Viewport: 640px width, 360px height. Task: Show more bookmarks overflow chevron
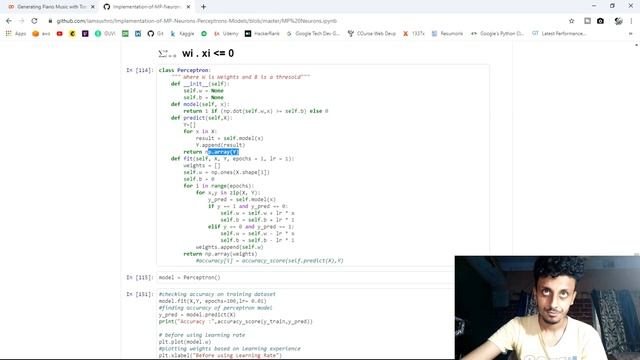coord(631,33)
